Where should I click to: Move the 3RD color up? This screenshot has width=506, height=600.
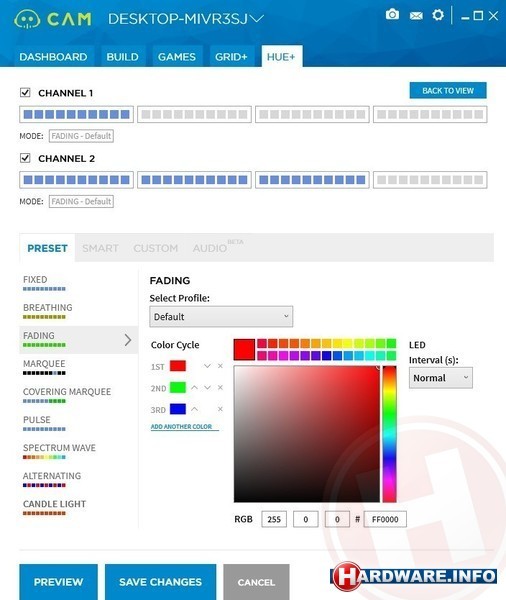[x=194, y=409]
